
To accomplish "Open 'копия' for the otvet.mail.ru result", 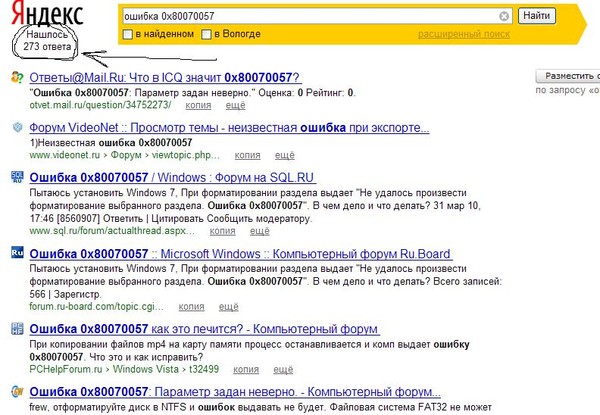I will 198,105.
